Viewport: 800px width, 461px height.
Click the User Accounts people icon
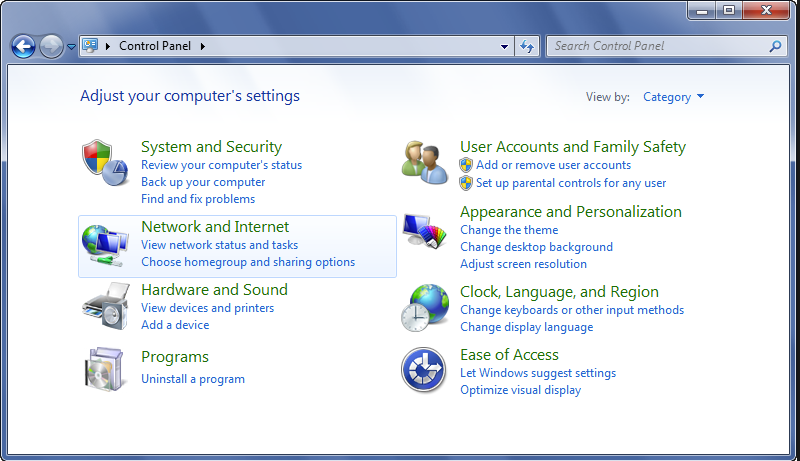click(425, 162)
